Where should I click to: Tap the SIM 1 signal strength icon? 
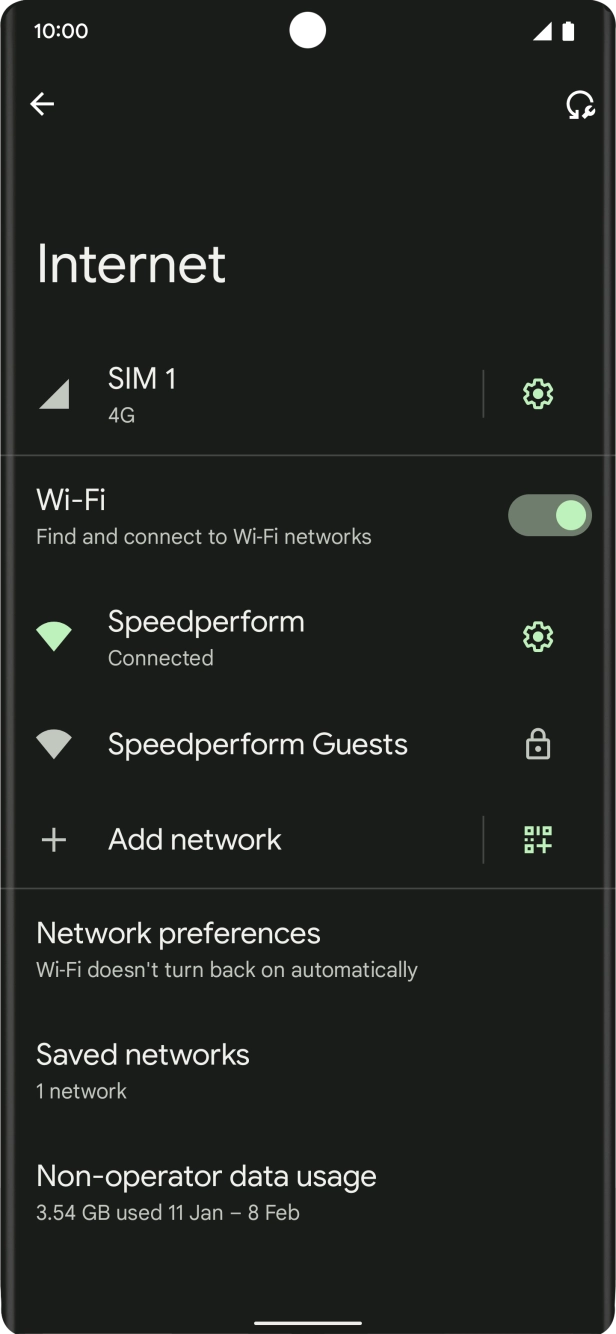tap(54, 394)
